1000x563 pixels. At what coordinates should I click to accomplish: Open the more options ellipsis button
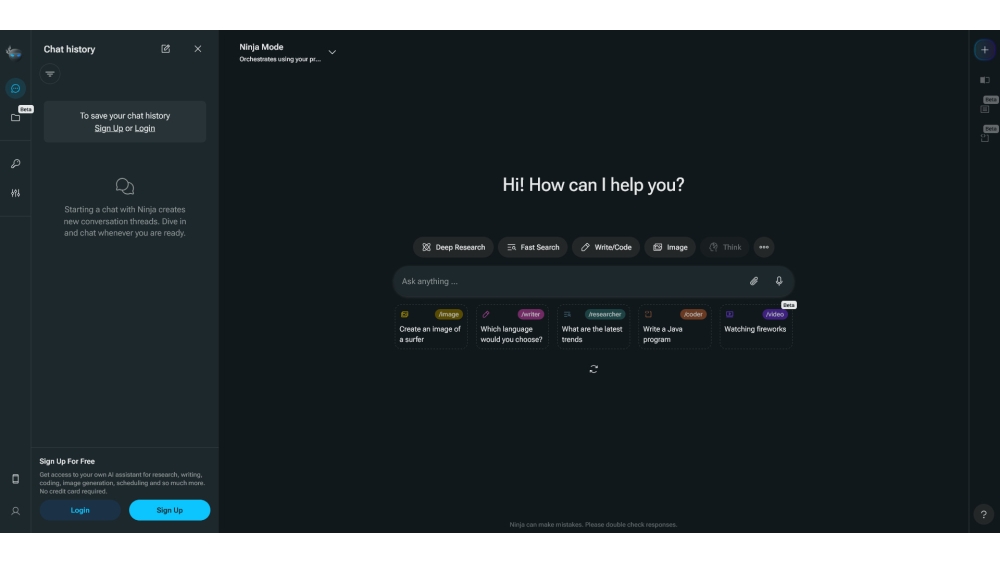(764, 247)
